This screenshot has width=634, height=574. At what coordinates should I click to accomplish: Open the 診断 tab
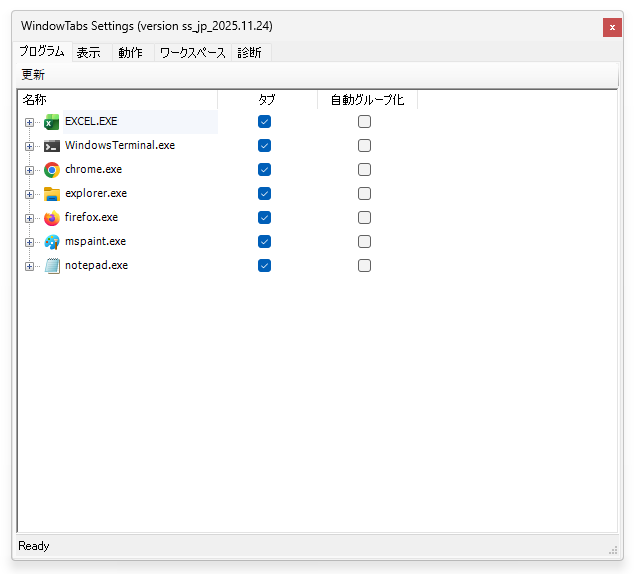click(x=250, y=53)
